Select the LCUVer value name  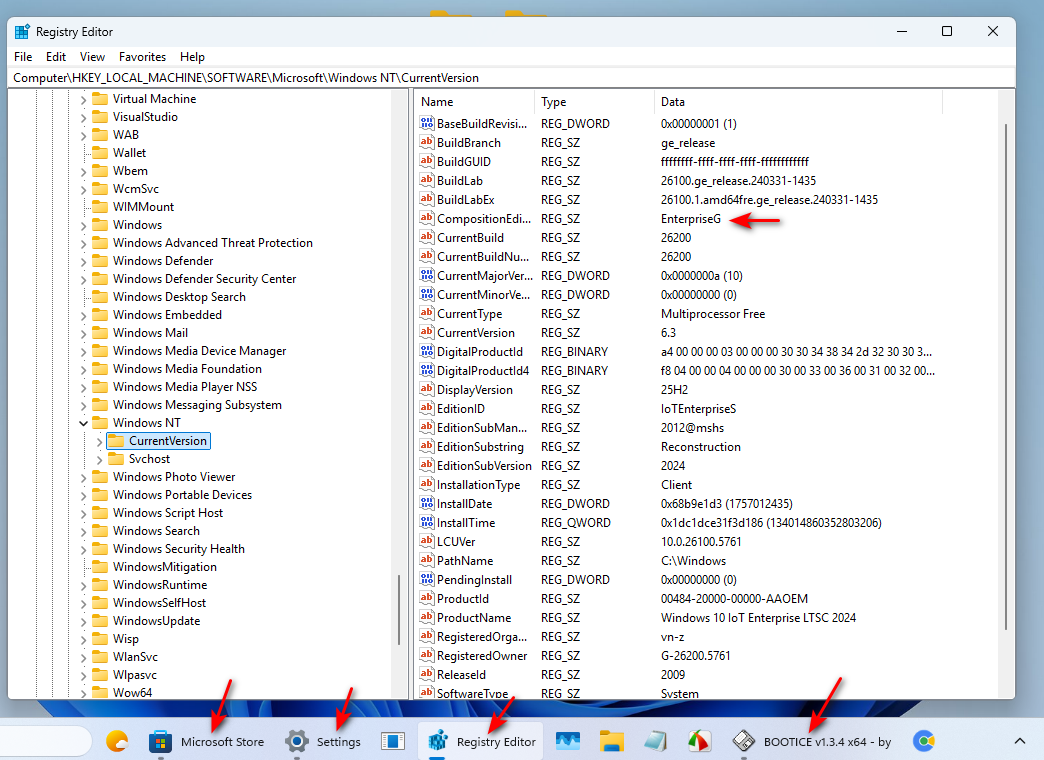[456, 542]
